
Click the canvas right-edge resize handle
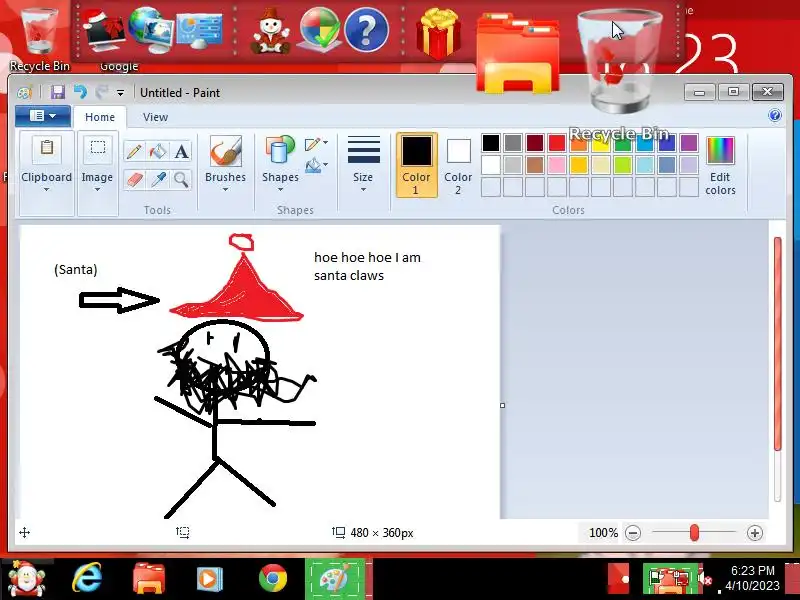click(503, 405)
